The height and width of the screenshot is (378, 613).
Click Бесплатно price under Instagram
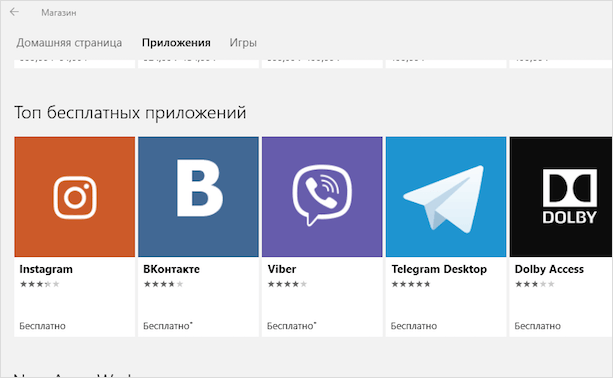pyautogui.click(x=42, y=326)
